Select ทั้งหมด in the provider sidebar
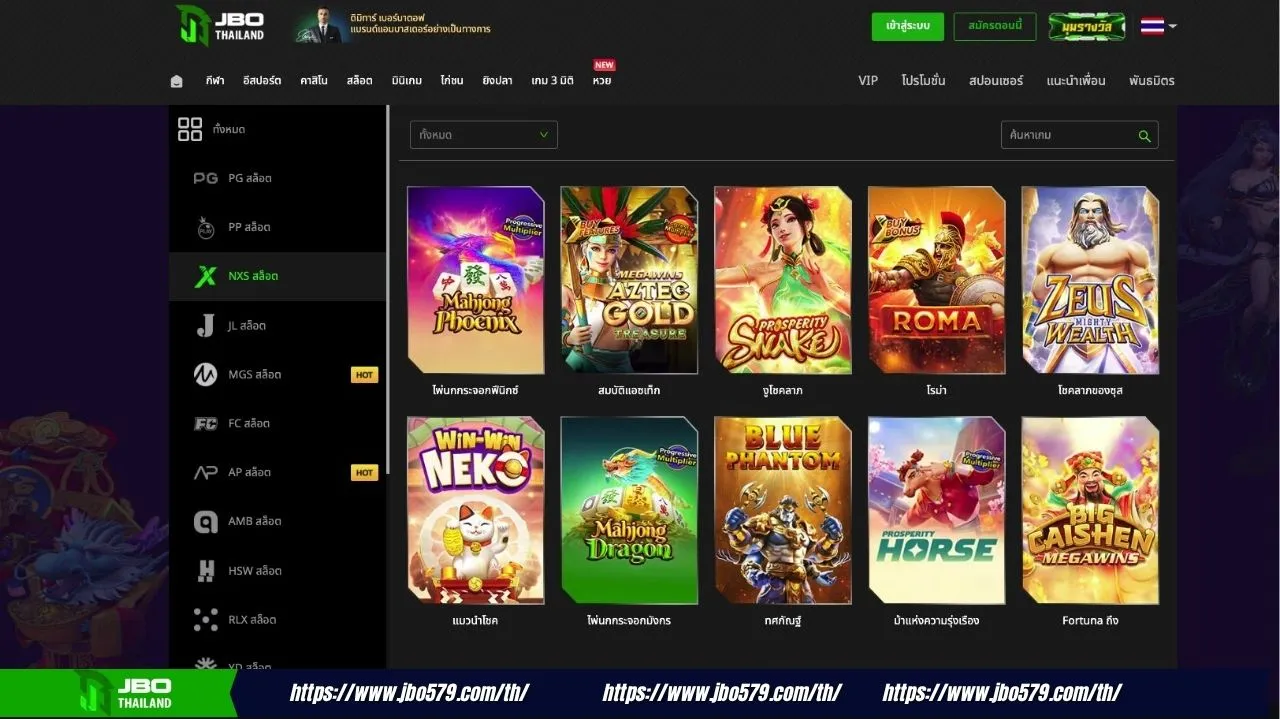The width and height of the screenshot is (1280, 719). (x=229, y=130)
